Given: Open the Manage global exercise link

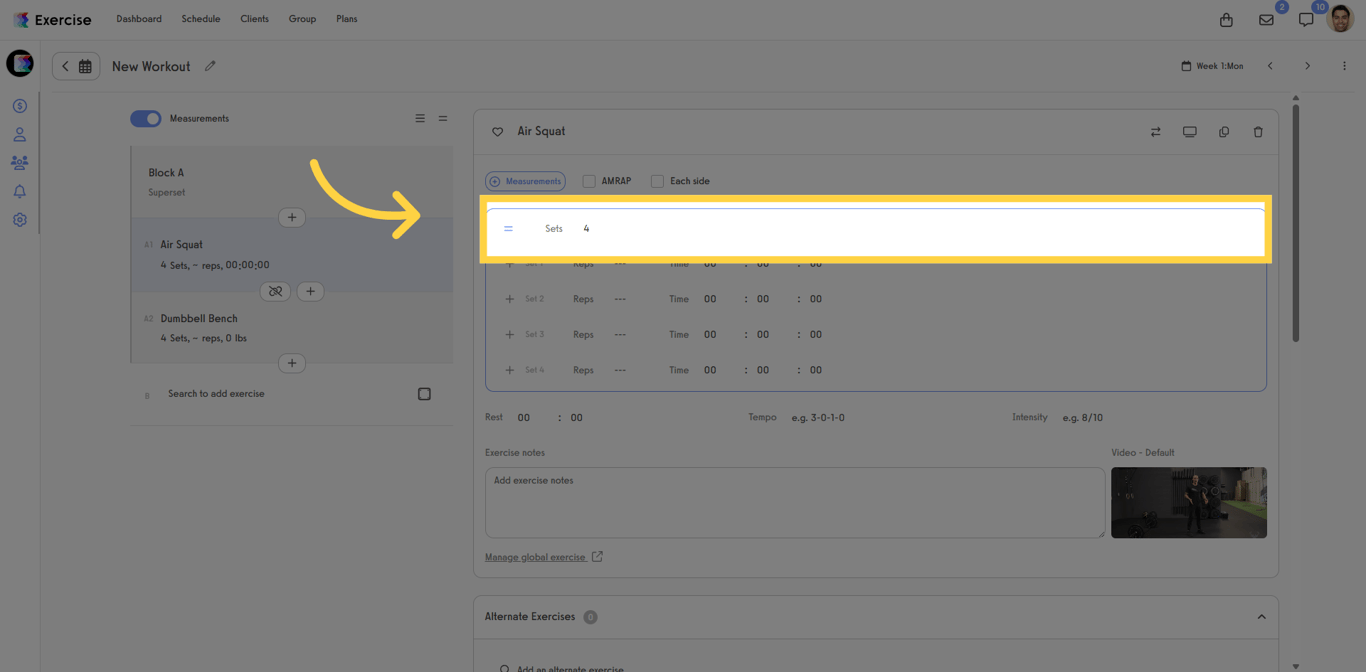Looking at the screenshot, I should [x=537, y=557].
